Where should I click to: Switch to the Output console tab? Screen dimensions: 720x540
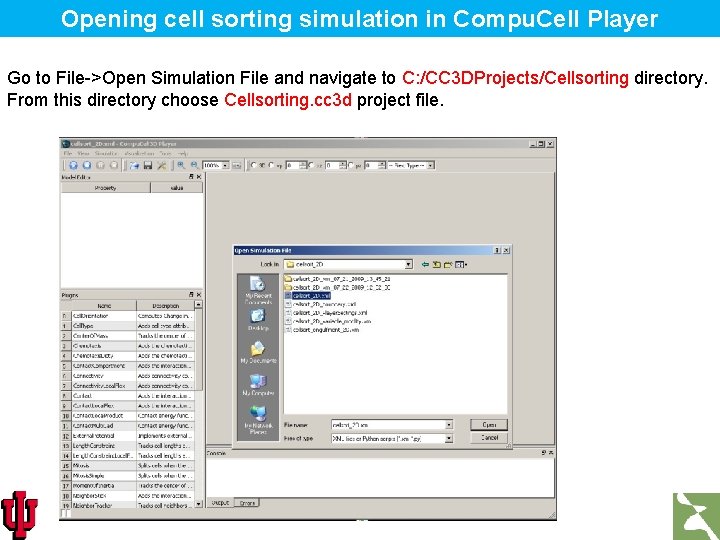click(220, 503)
